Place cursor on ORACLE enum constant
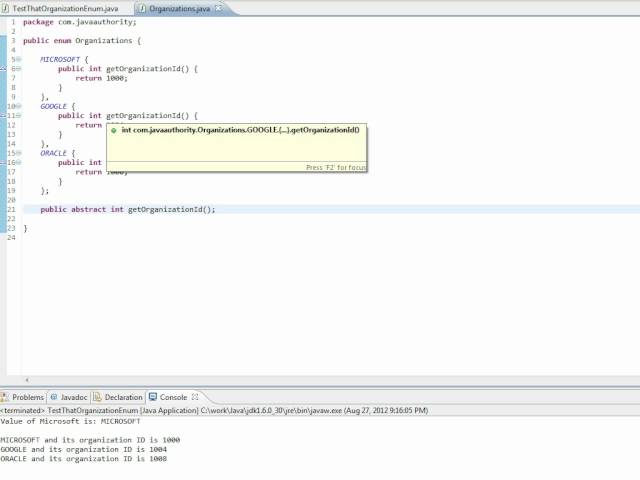This screenshot has height=480, width=640. click(x=53, y=153)
